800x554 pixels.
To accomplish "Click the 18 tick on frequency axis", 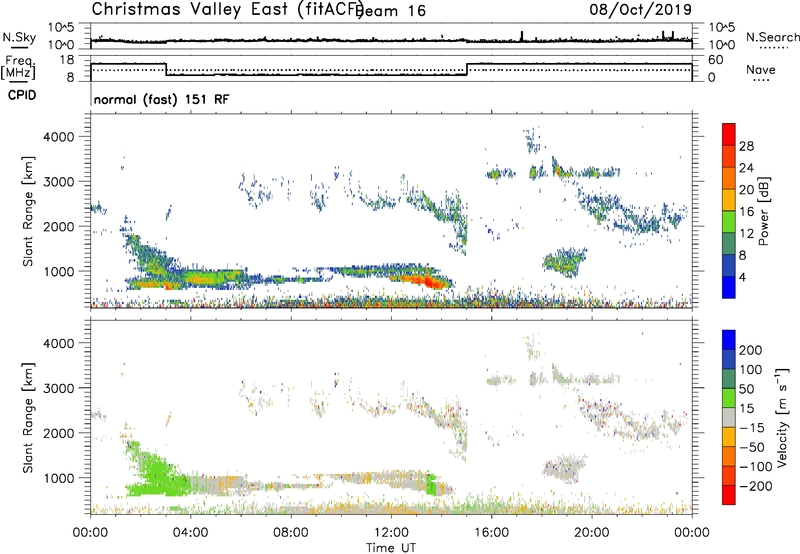I will (x=66, y=60).
